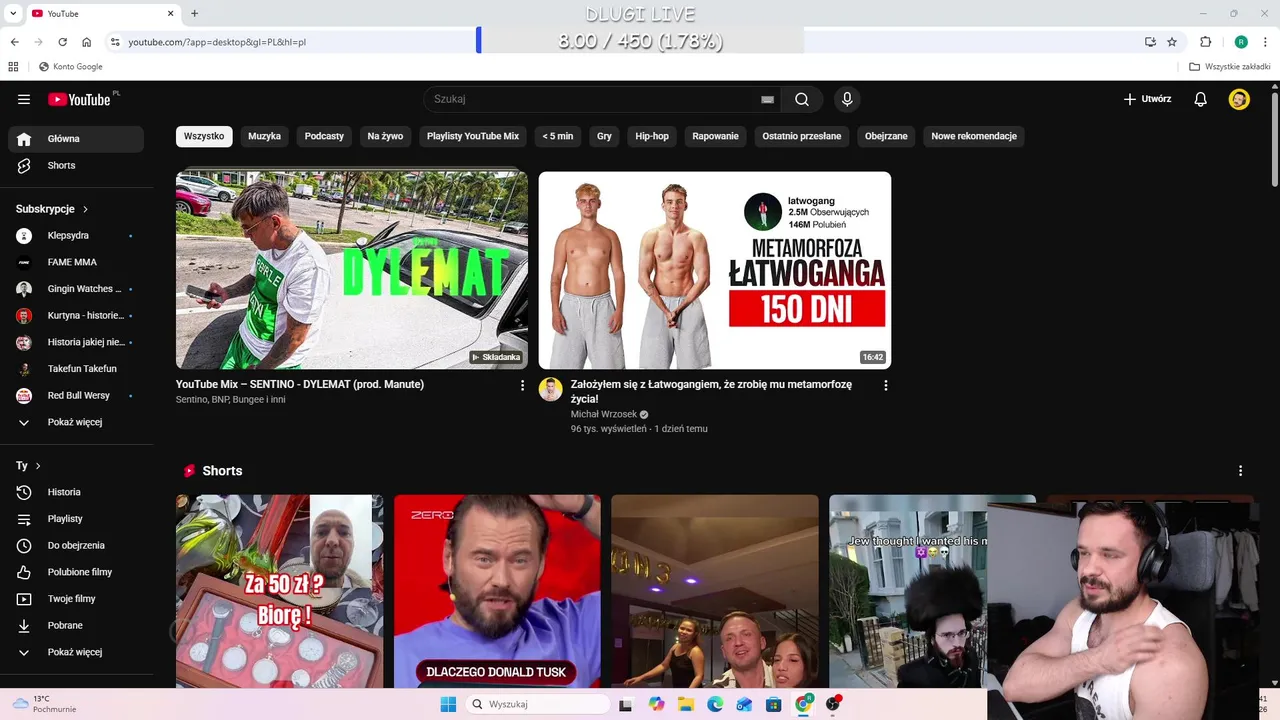
Task: Open Konto Google bookmark
Action: click(x=70, y=67)
